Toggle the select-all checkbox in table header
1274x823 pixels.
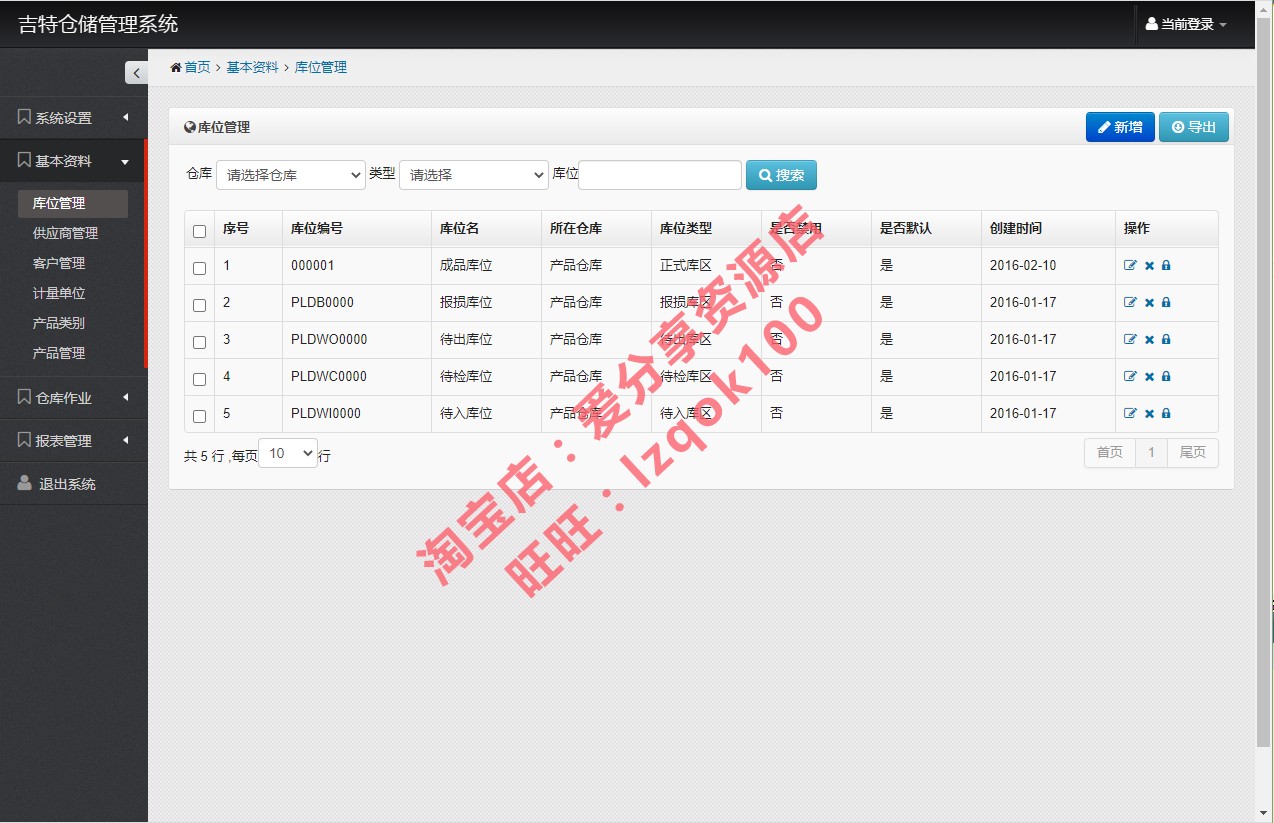click(x=199, y=231)
